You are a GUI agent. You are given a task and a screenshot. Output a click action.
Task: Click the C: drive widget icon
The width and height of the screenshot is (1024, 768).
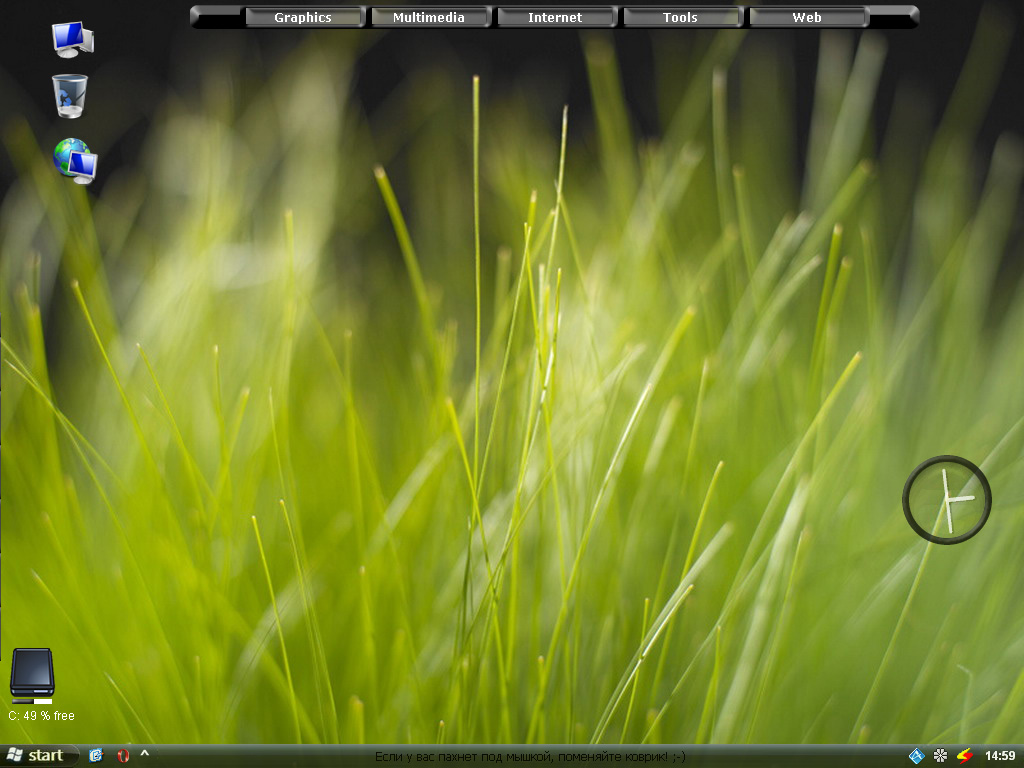[32, 675]
